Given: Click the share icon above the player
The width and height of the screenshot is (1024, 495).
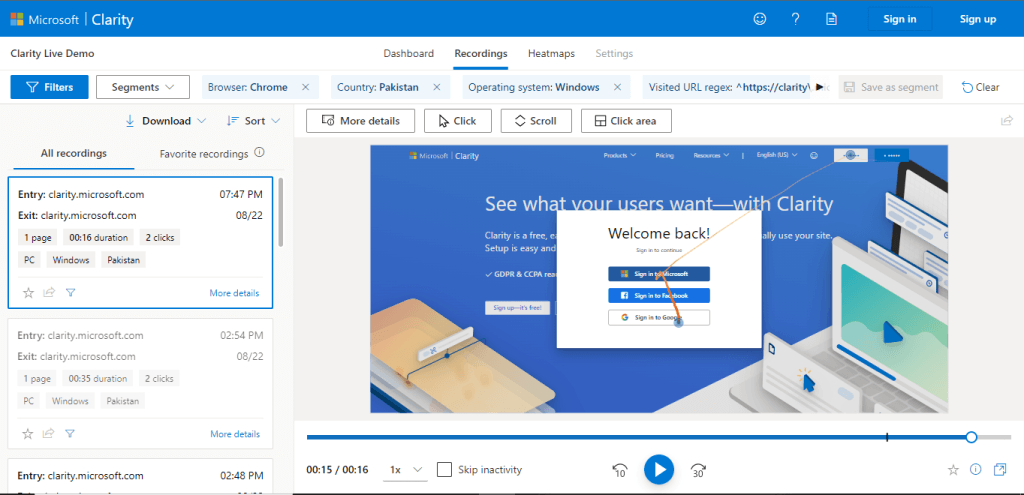Looking at the screenshot, I should 1006,121.
